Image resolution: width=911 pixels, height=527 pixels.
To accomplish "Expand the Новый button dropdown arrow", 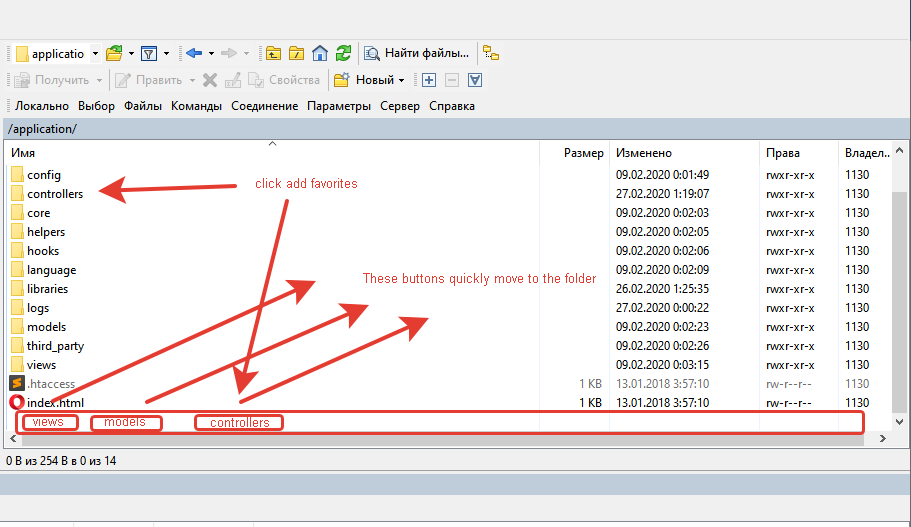I will click(402, 80).
